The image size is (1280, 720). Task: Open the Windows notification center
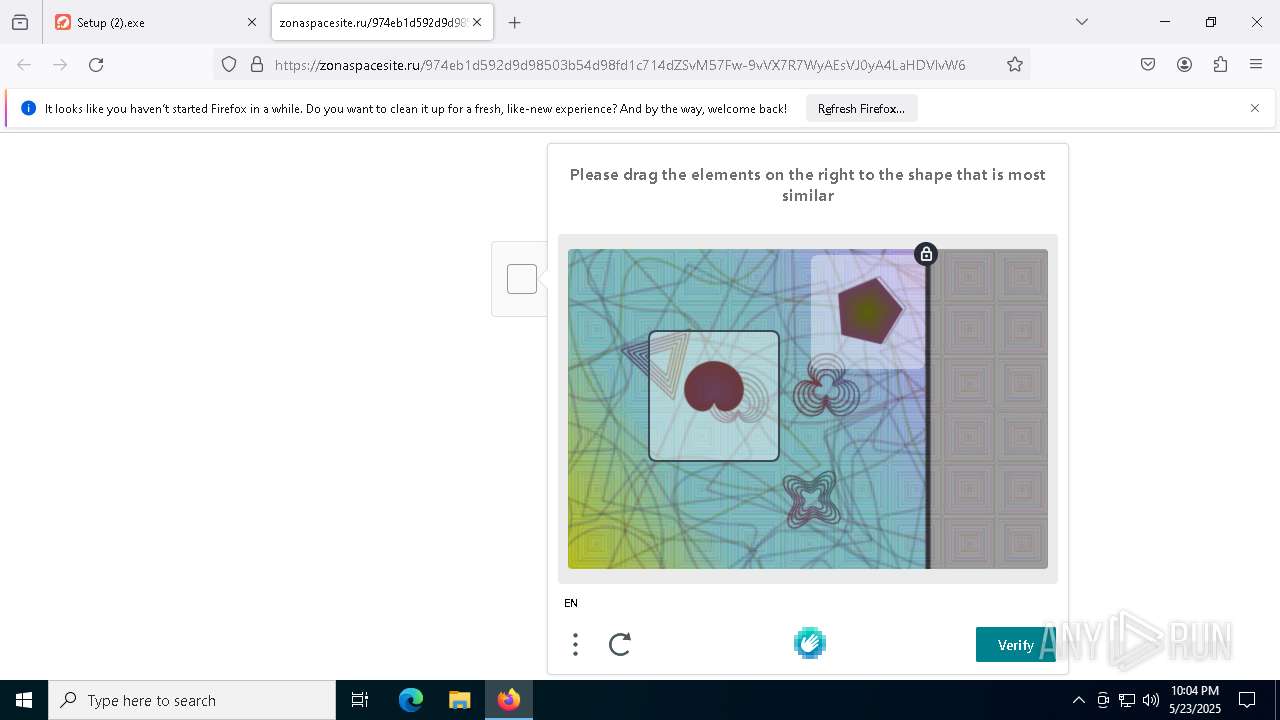click(1247, 700)
